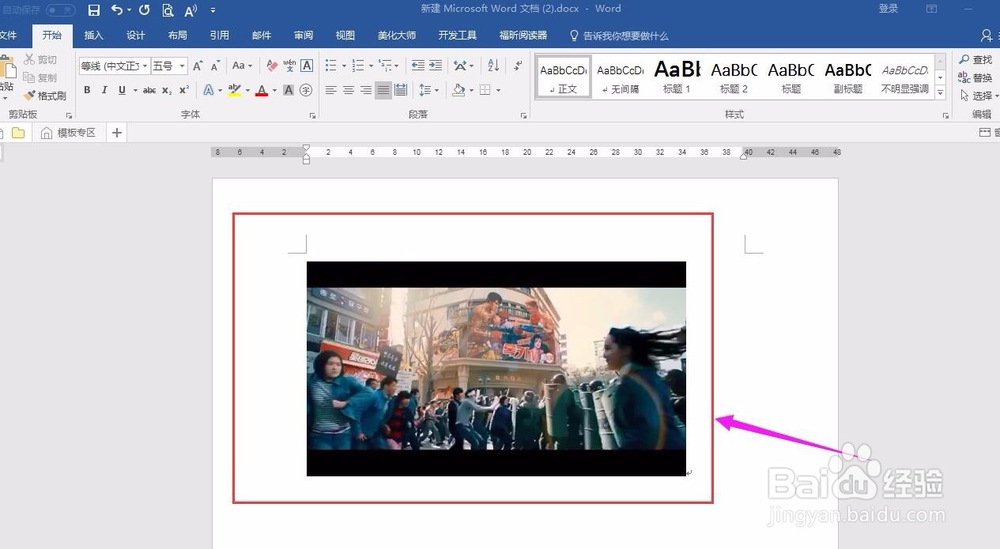This screenshot has width=1000, height=549.
Task: Click the Cut button
Action: tap(40, 59)
